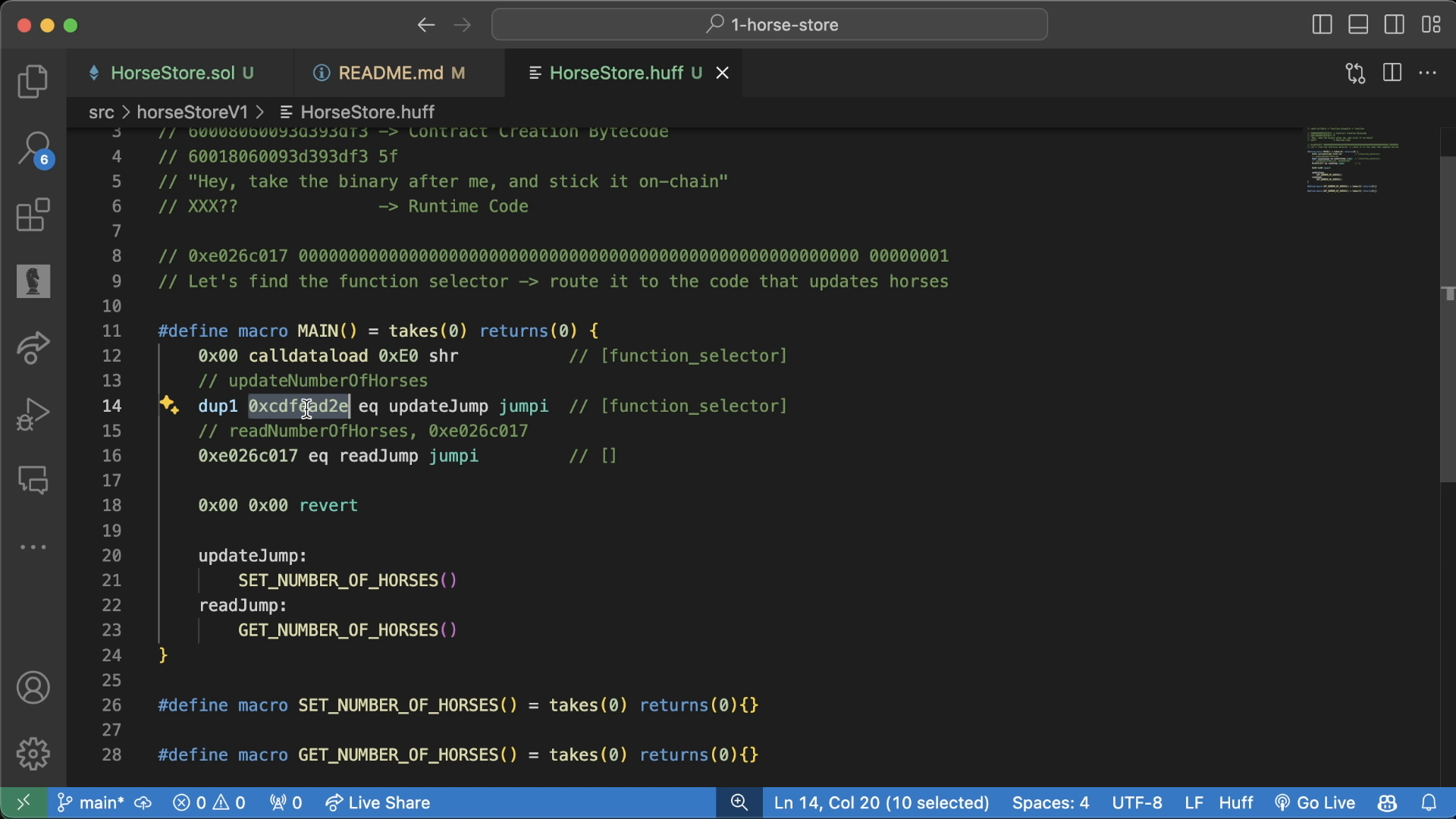Open the Live Share sidebar icon
Screen dimensions: 1456x819
point(33,348)
